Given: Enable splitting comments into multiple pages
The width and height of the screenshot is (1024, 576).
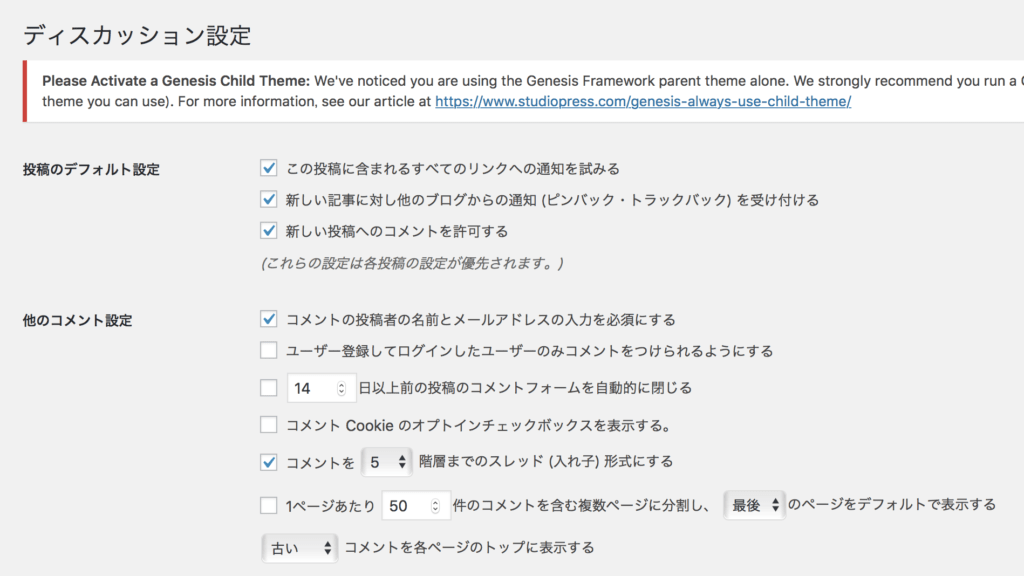Looking at the screenshot, I should 268,505.
